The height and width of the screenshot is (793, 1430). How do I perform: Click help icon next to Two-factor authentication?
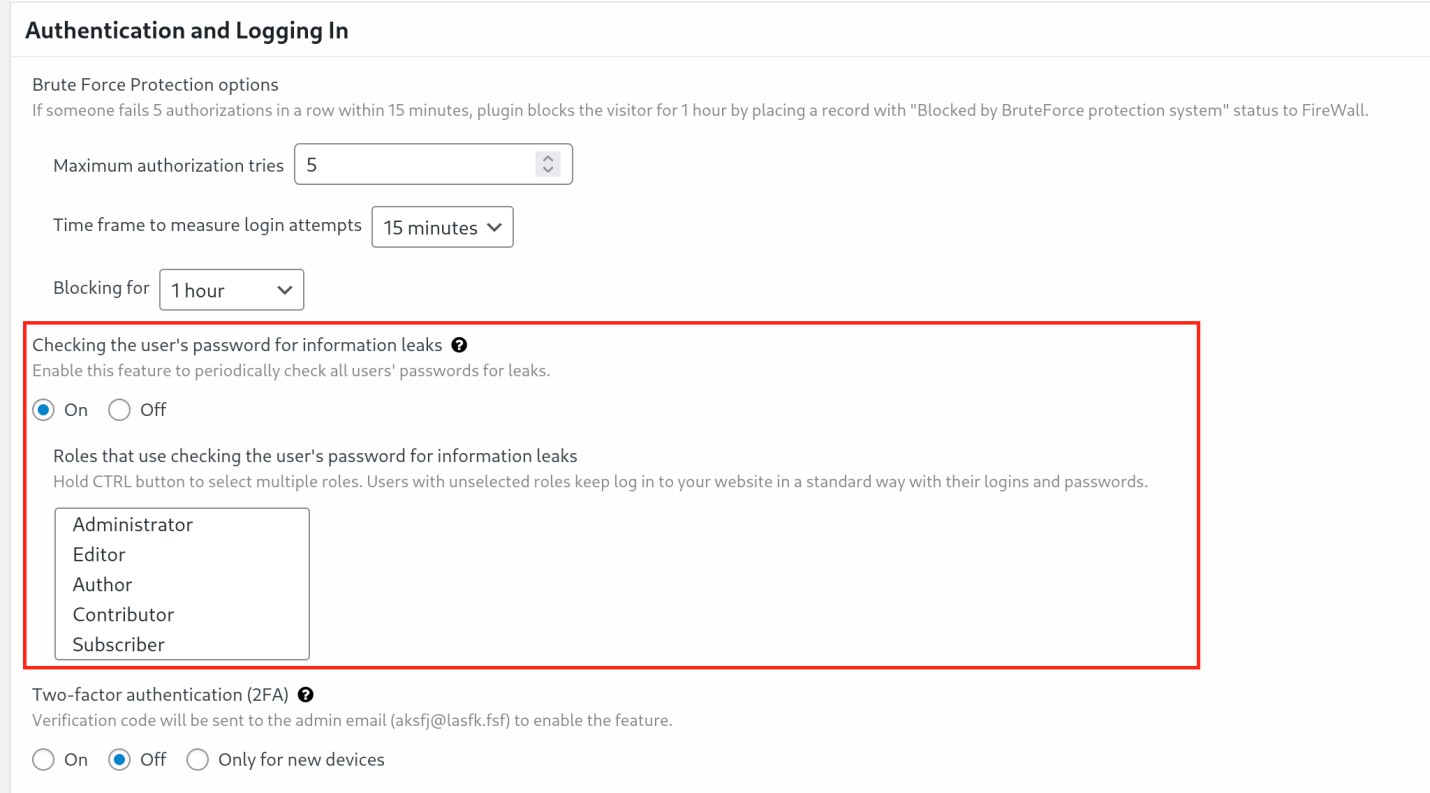tap(306, 694)
